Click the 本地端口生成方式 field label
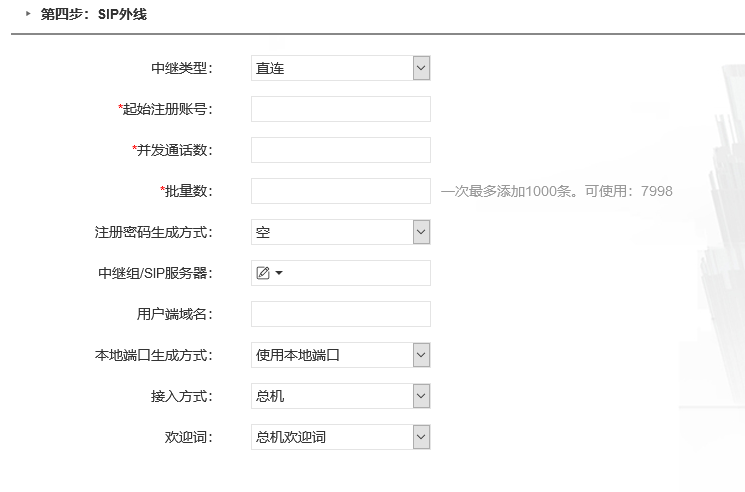The image size is (745, 492). pyautogui.click(x=153, y=355)
